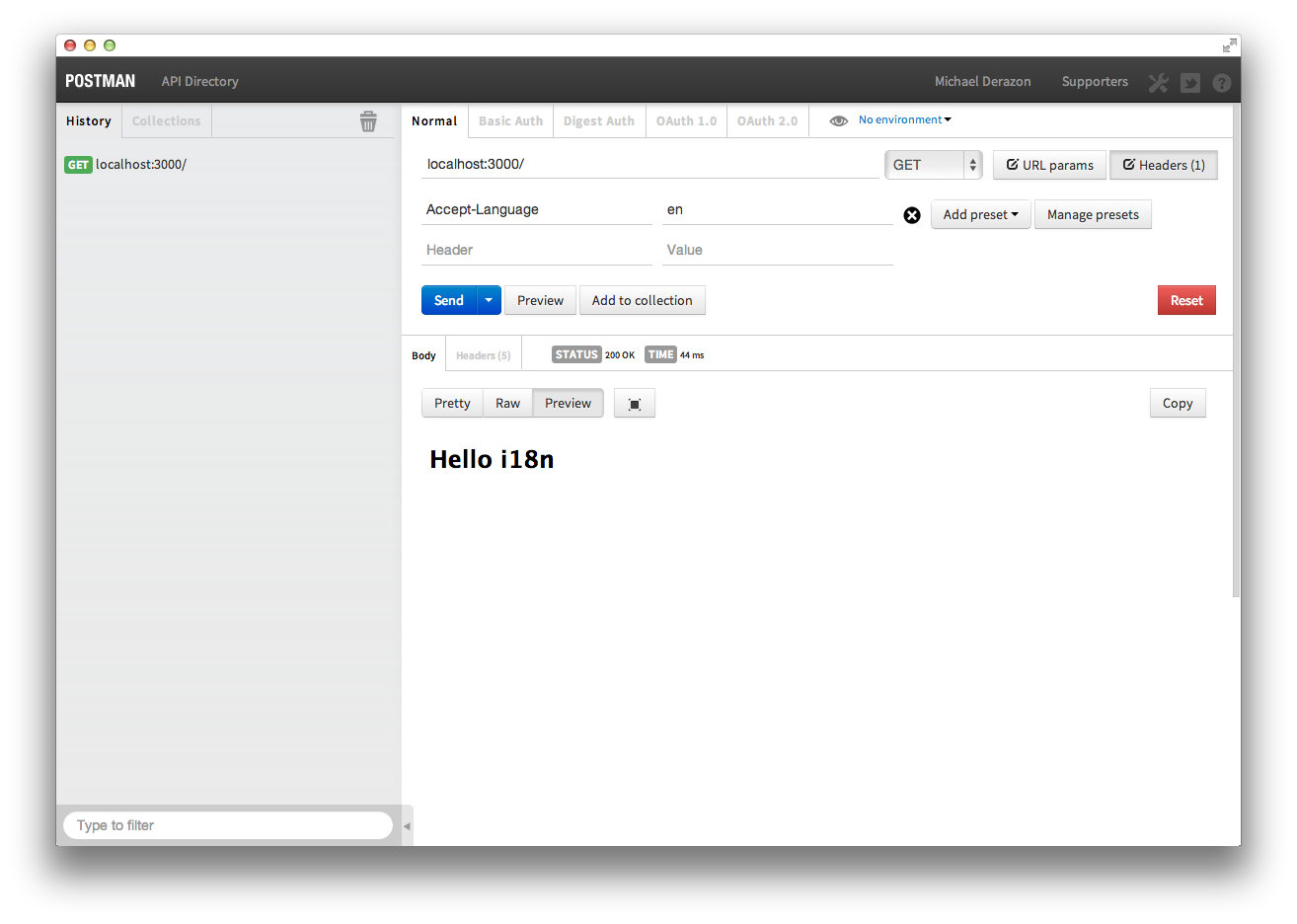1297x924 pixels.
Task: Expand the No environment dropdown
Action: pyautogui.click(x=904, y=119)
